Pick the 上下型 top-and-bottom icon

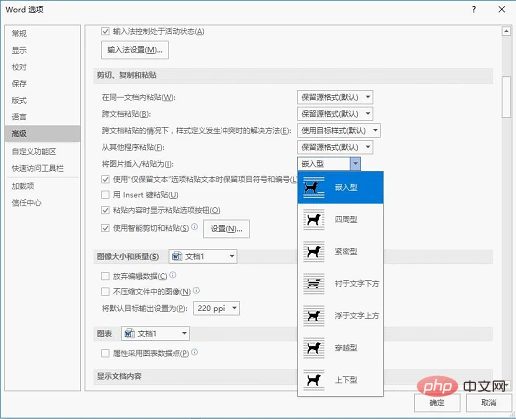tap(314, 380)
